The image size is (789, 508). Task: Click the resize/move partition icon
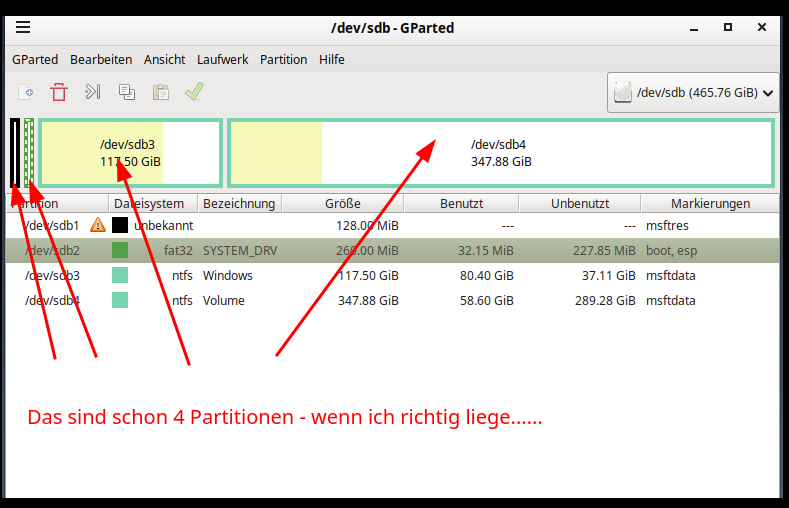point(92,92)
